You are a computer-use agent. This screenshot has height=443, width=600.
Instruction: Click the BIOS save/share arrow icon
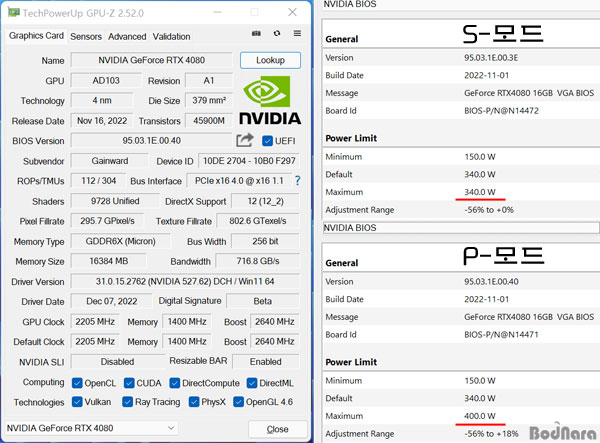coord(245,140)
